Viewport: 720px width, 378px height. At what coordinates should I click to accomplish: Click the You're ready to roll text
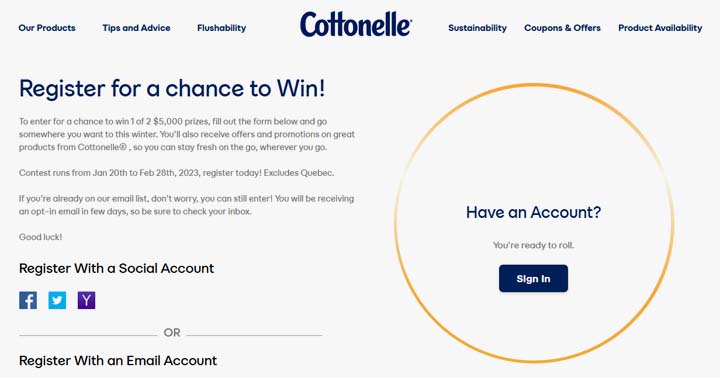click(x=533, y=245)
